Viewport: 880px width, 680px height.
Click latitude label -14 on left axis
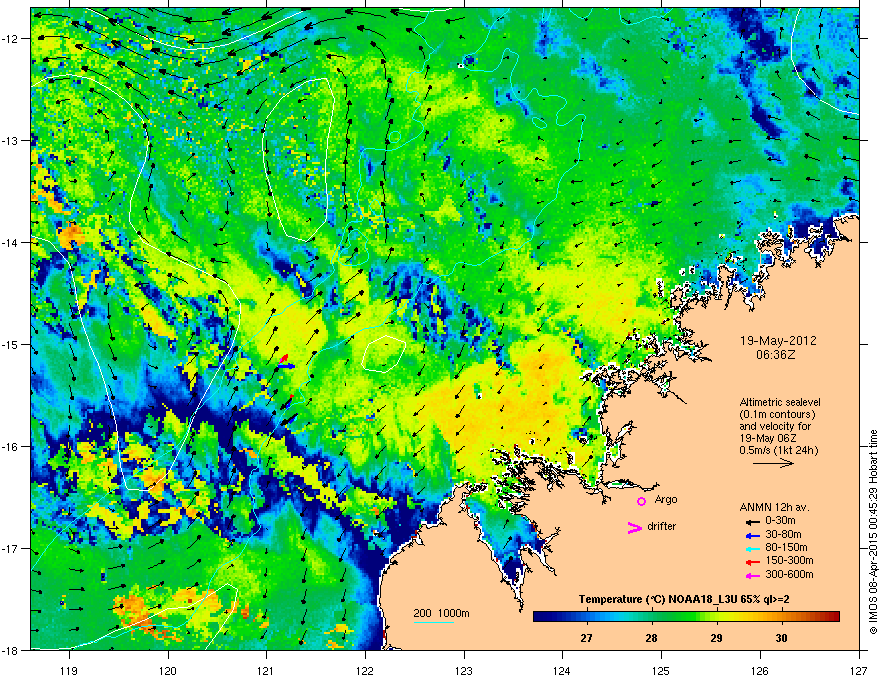click(11, 243)
